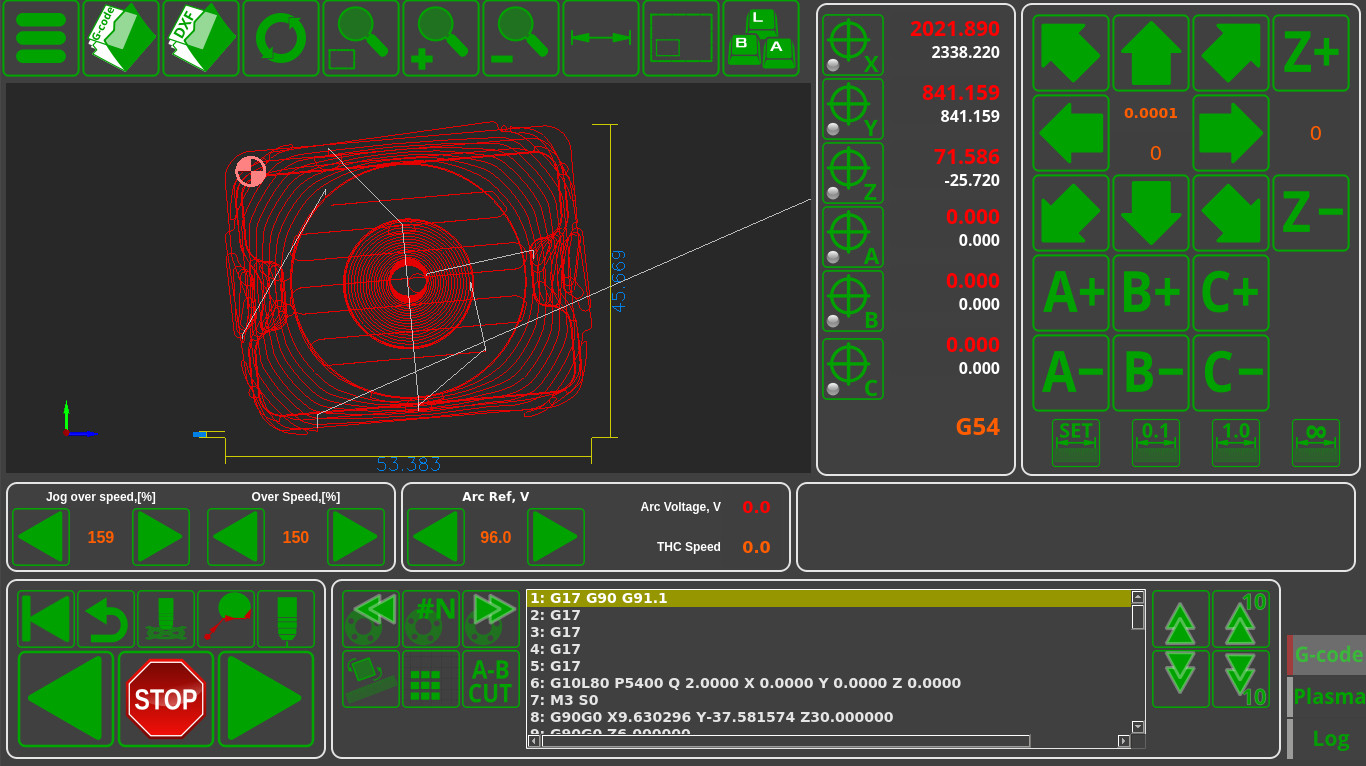Click the A-B CUT button
The image size is (1366, 766).
[x=490, y=680]
